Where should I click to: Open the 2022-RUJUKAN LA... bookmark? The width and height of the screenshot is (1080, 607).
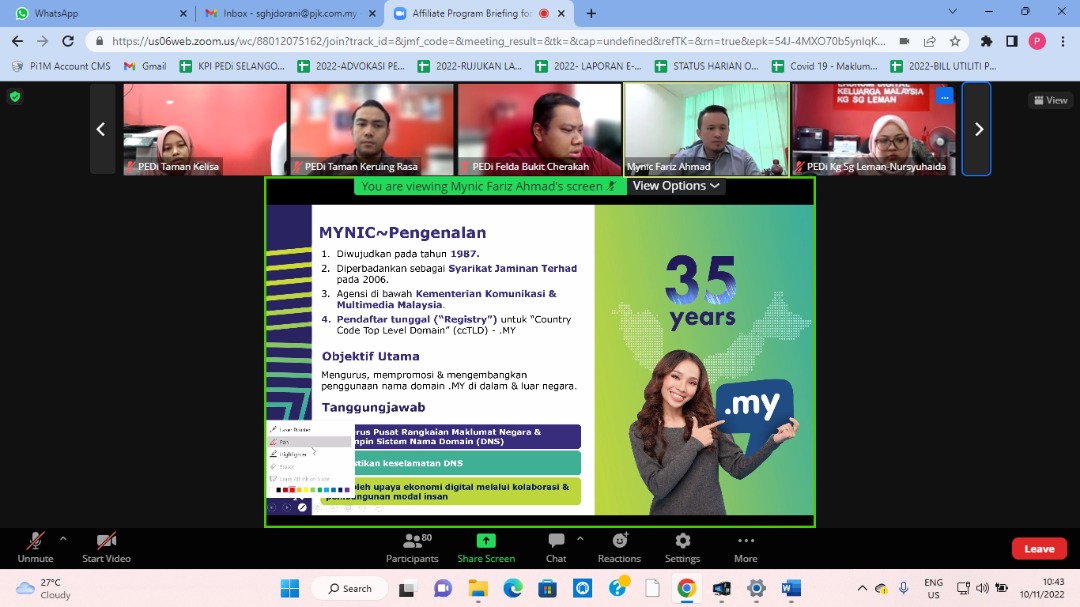pos(470,66)
